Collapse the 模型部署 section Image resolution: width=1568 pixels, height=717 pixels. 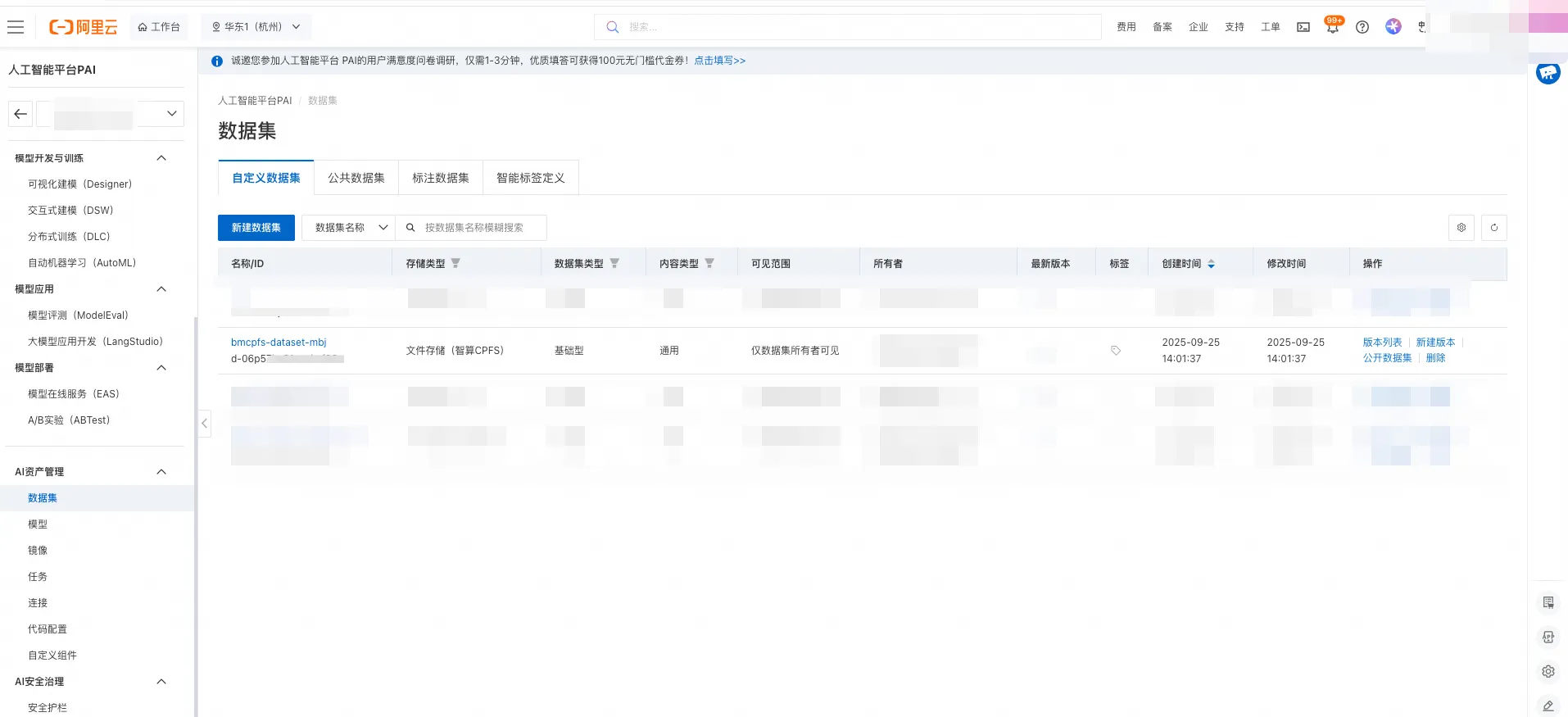(161, 368)
